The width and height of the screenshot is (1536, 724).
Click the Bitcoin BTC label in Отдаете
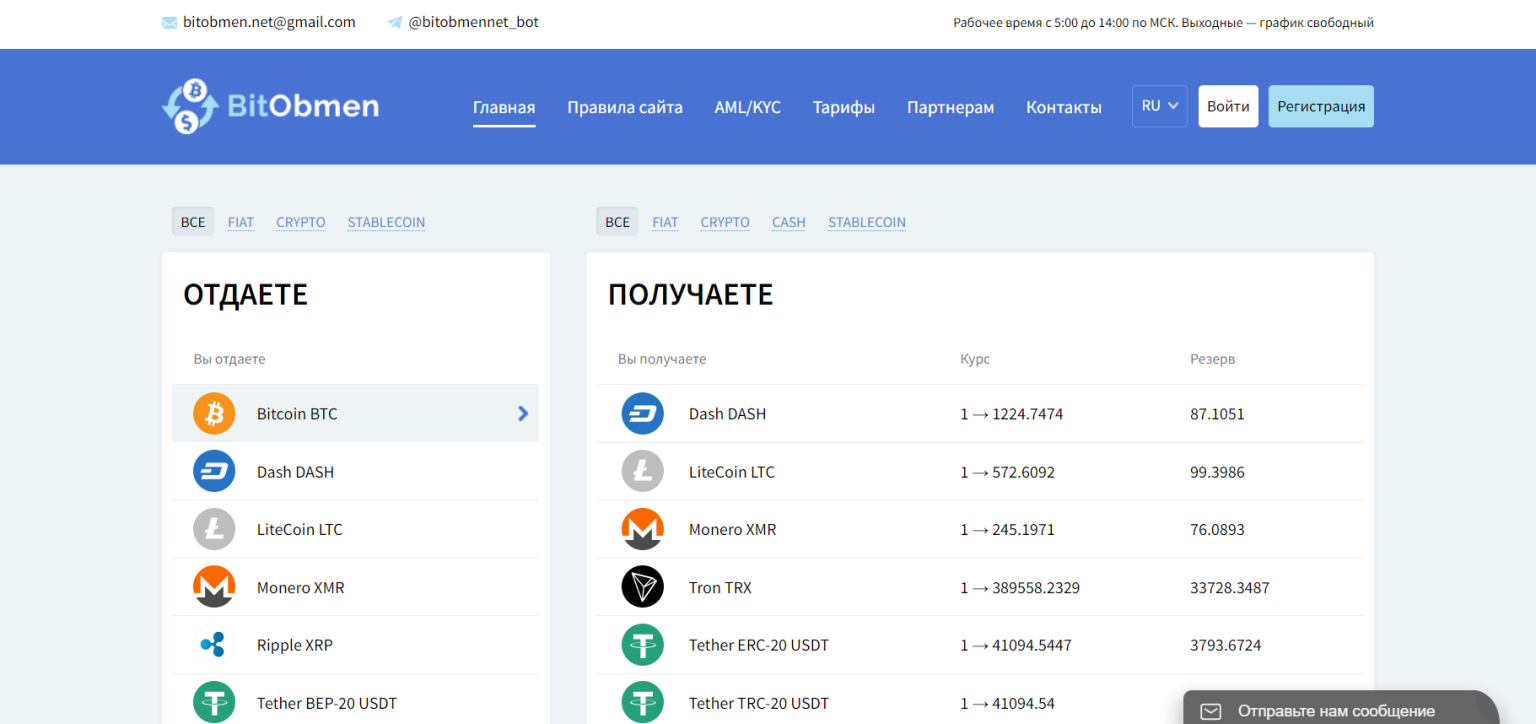(297, 414)
